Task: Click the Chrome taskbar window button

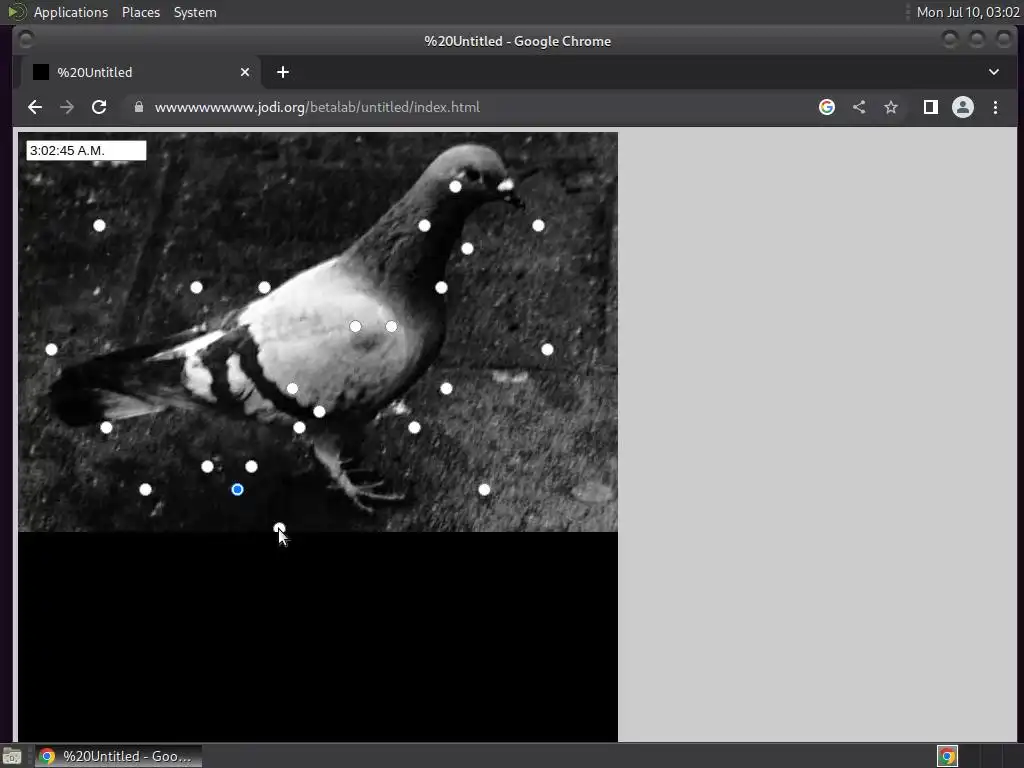Action: click(x=118, y=756)
